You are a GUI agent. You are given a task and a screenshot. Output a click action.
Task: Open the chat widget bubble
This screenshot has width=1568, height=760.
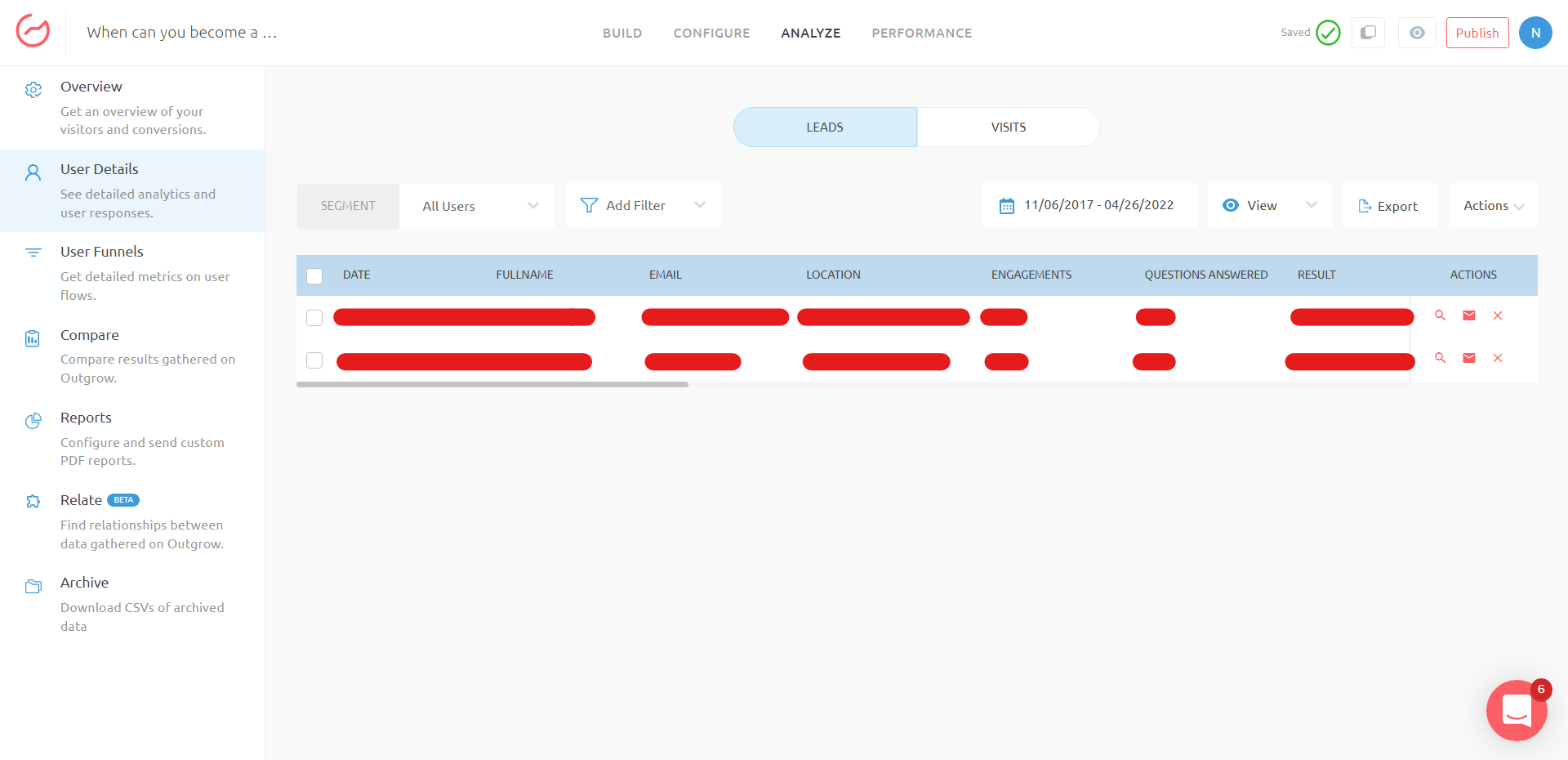[x=1517, y=710]
